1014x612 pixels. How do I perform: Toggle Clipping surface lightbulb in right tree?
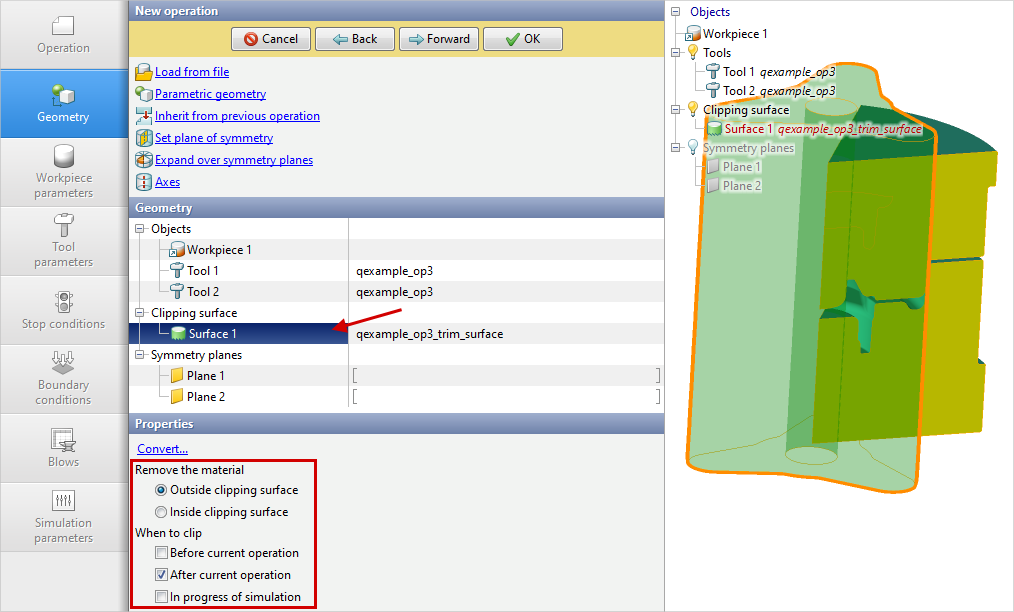pos(692,110)
